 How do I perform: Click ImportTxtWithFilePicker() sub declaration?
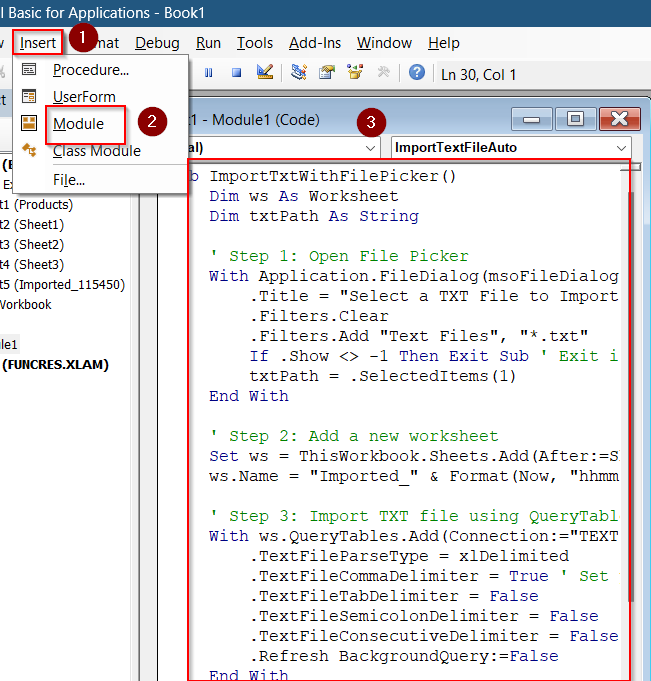coord(333,176)
